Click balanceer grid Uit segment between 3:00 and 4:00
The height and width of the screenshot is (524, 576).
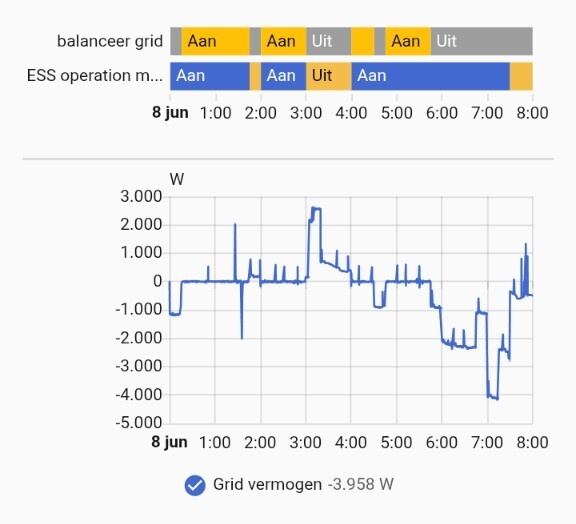pyautogui.click(x=329, y=41)
